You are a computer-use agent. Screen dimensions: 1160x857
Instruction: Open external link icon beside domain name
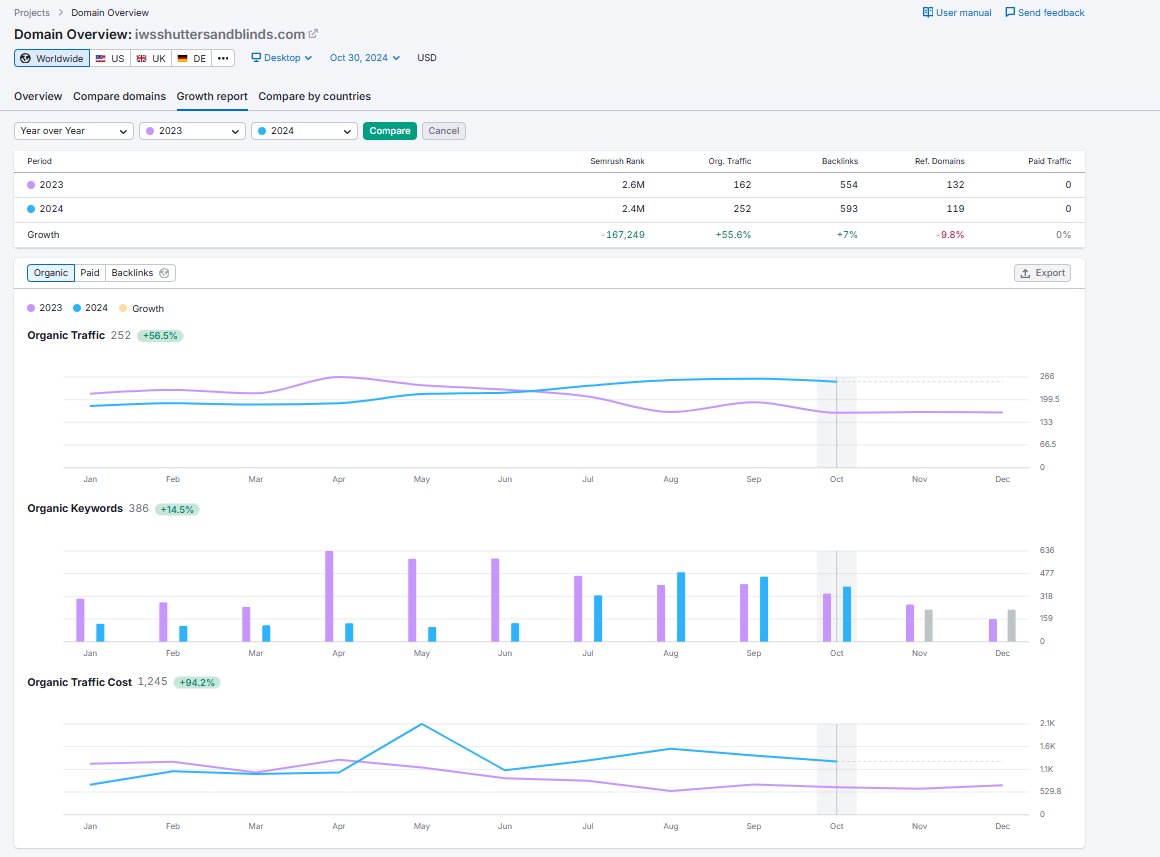pos(313,34)
